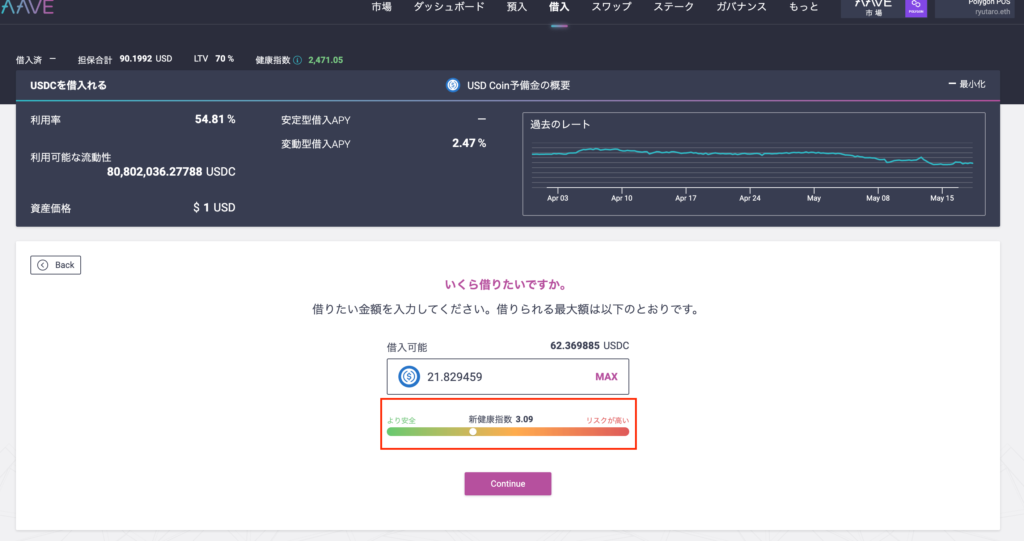Open the ガバナンス page
Screen dimensions: 1024x541
pos(741,7)
